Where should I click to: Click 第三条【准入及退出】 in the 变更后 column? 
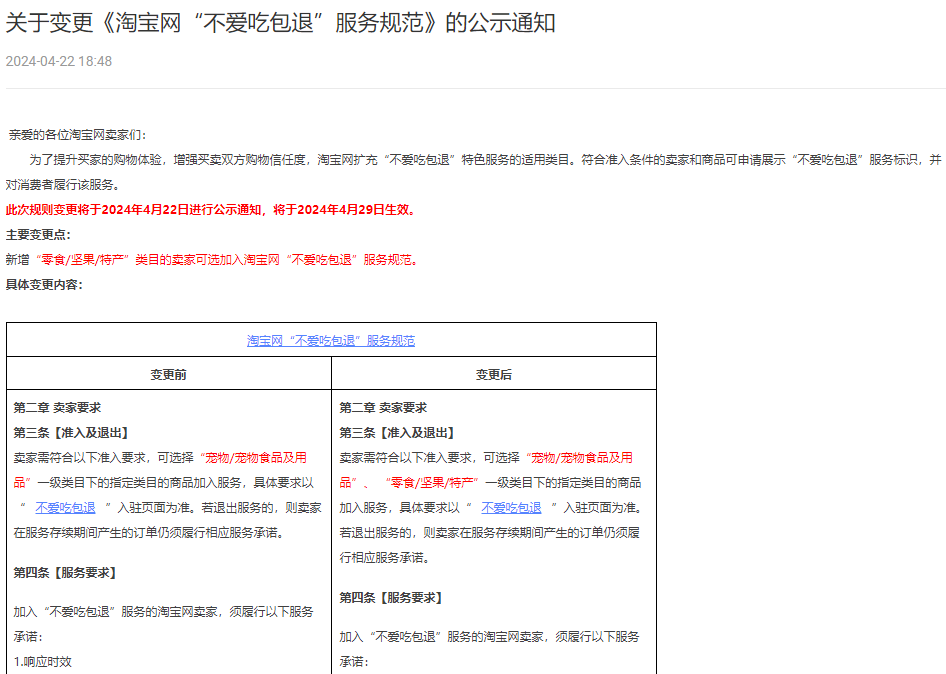pyautogui.click(x=397, y=433)
